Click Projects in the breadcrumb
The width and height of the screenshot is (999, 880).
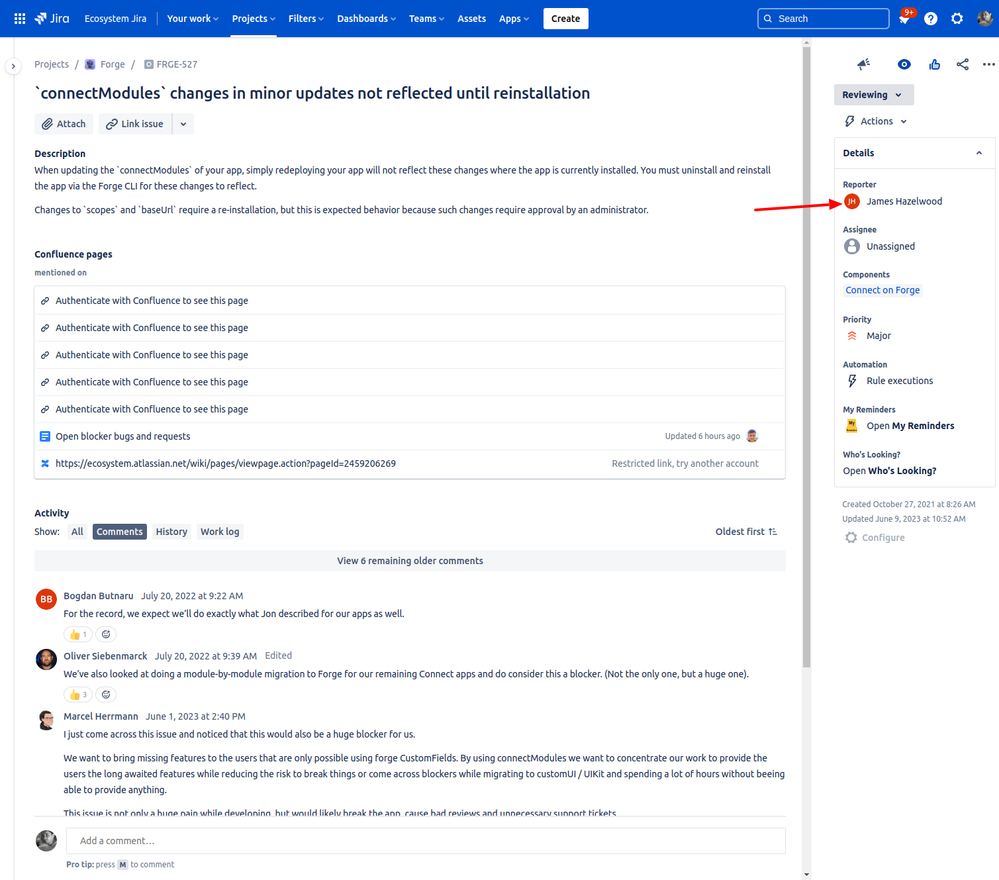(x=52, y=64)
